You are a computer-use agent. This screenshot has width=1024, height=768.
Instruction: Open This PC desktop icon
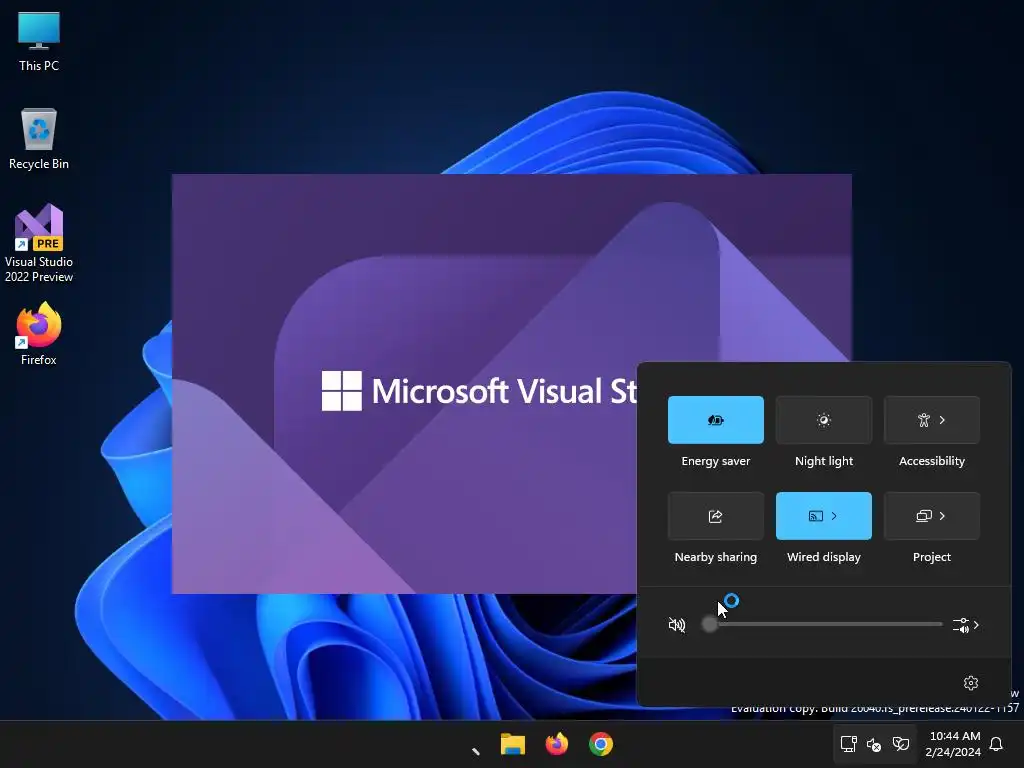[x=39, y=40]
